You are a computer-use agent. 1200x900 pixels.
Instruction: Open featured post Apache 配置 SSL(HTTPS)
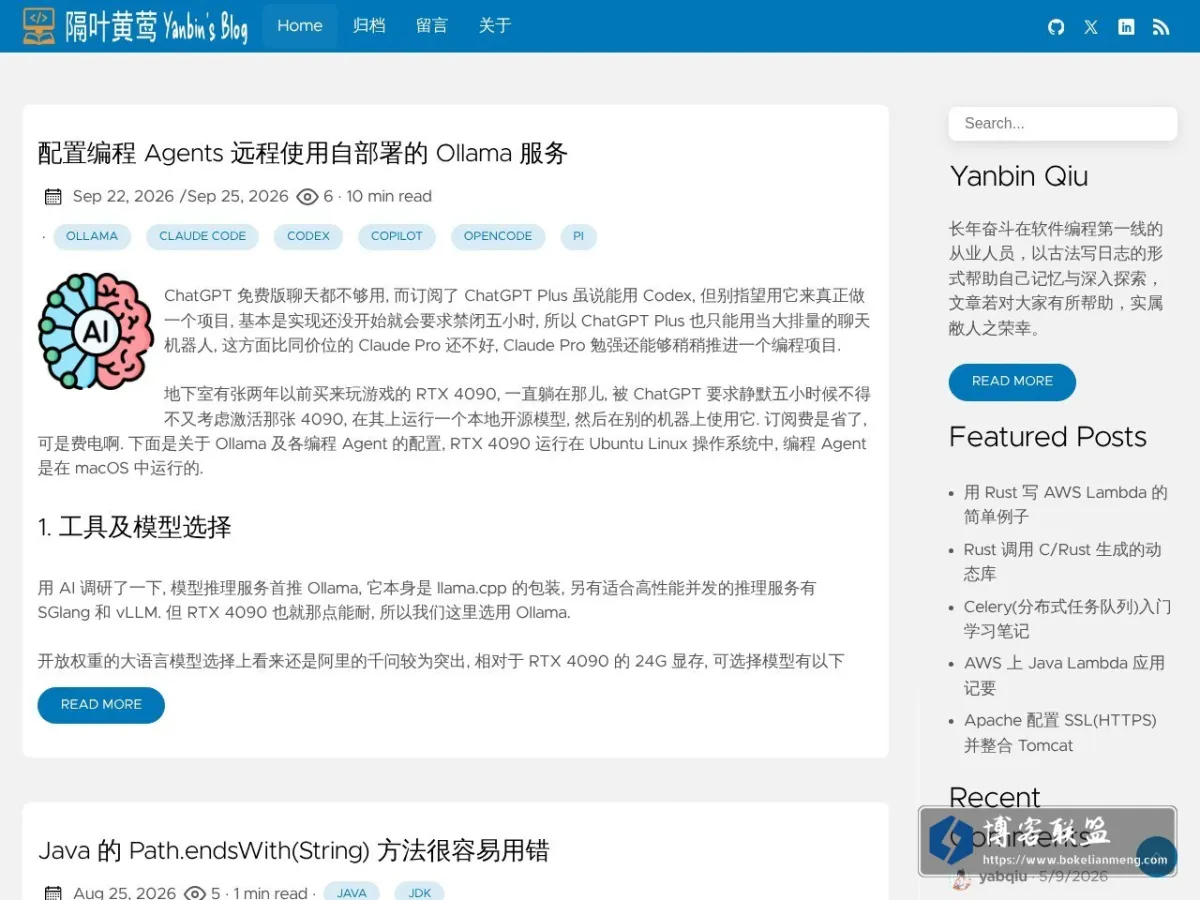(x=1060, y=733)
